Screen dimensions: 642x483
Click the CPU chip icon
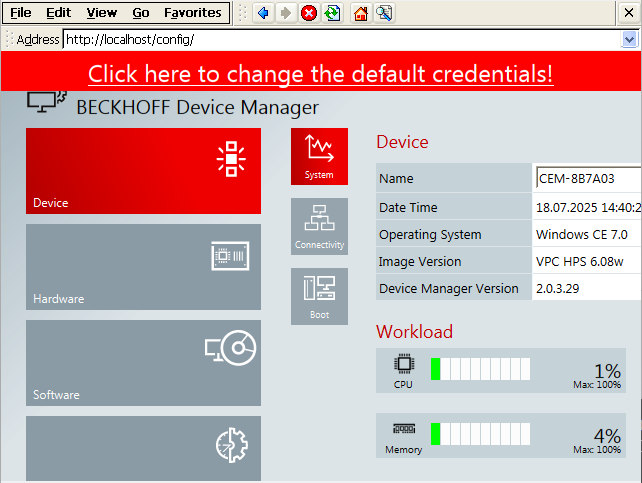pos(404,363)
